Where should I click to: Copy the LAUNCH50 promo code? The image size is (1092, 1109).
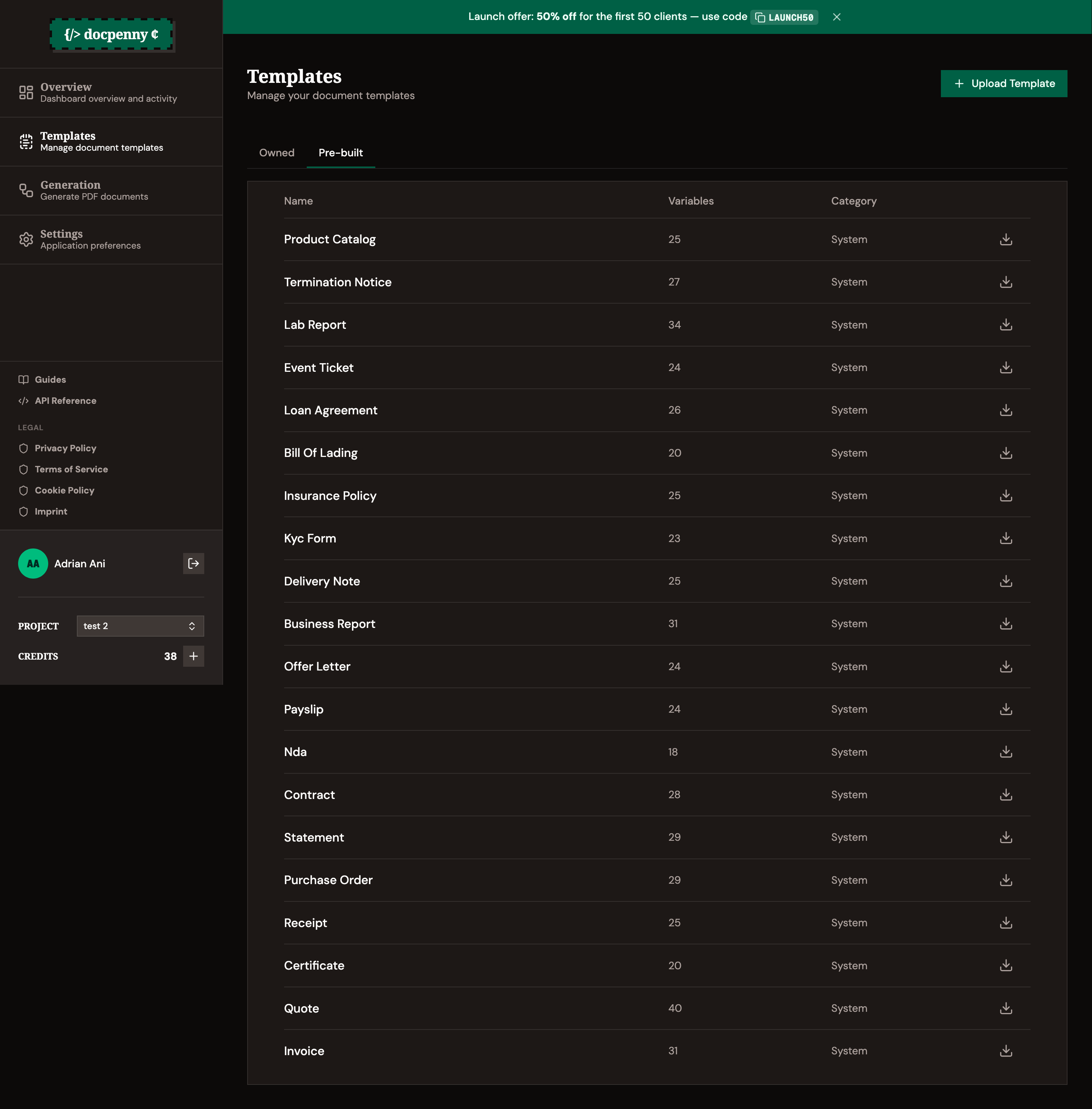click(784, 17)
